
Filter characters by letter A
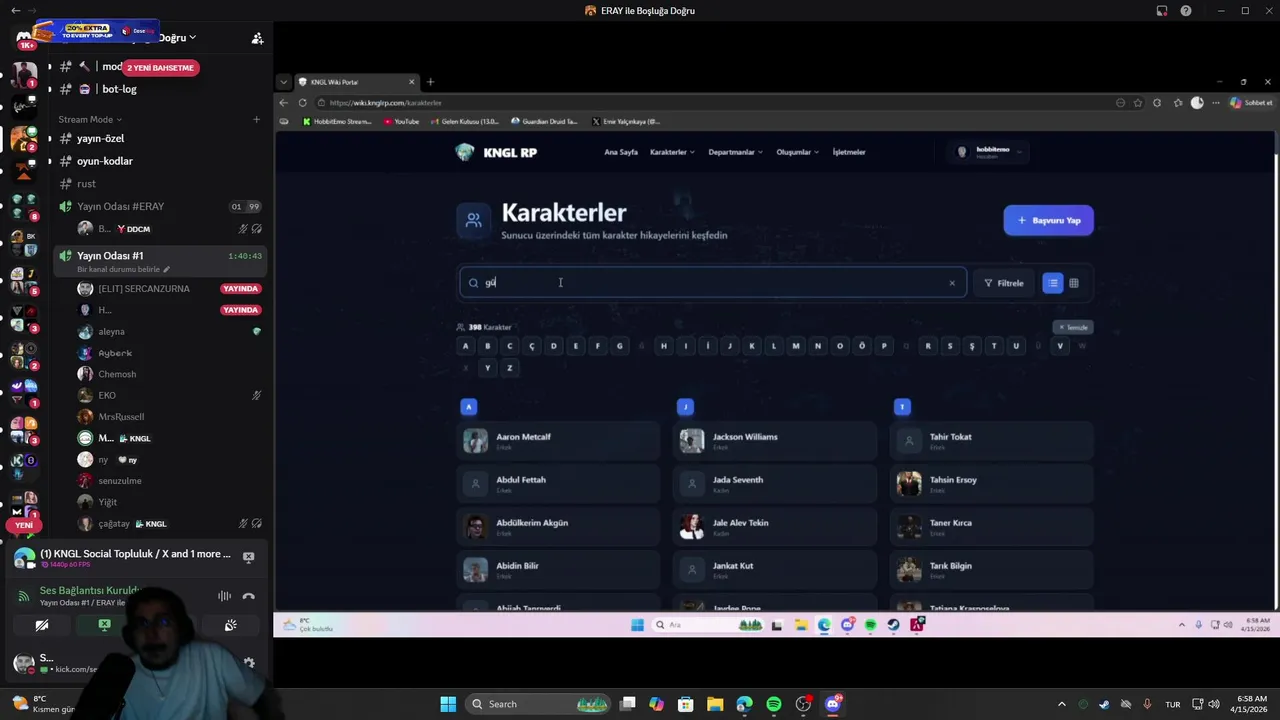pyautogui.click(x=465, y=346)
